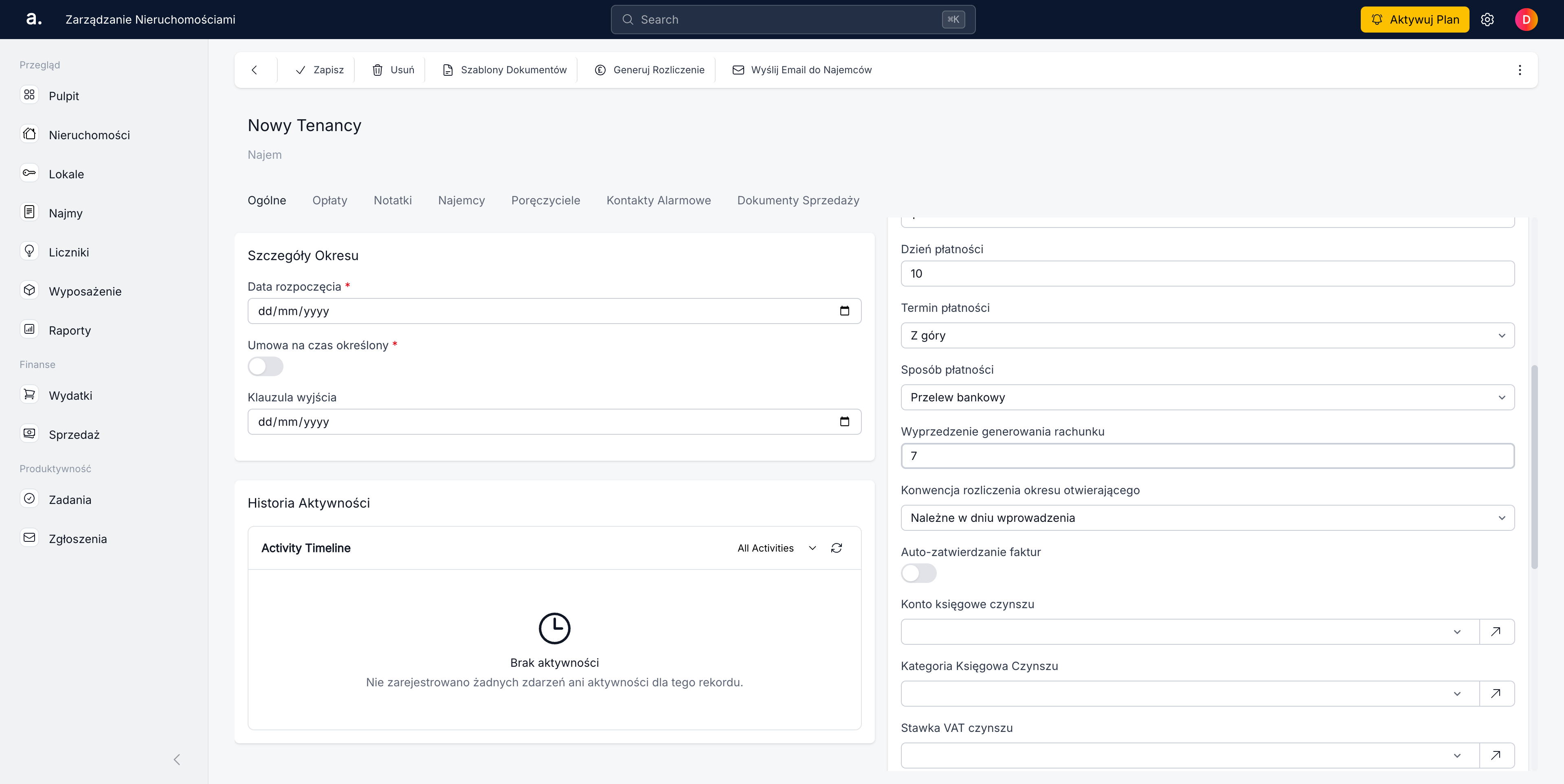Click Generuj Rozliczenie
This screenshot has width=1564, height=784.
tap(650, 70)
